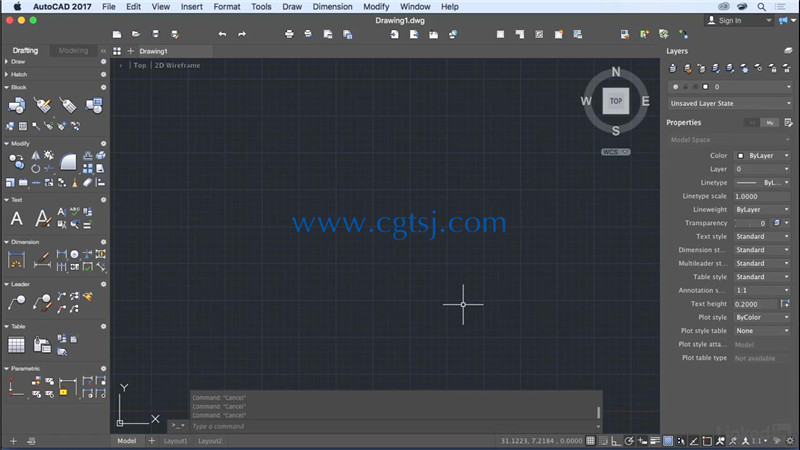
Task: Click the 2D Wireframe visual style label
Action: tap(178, 65)
